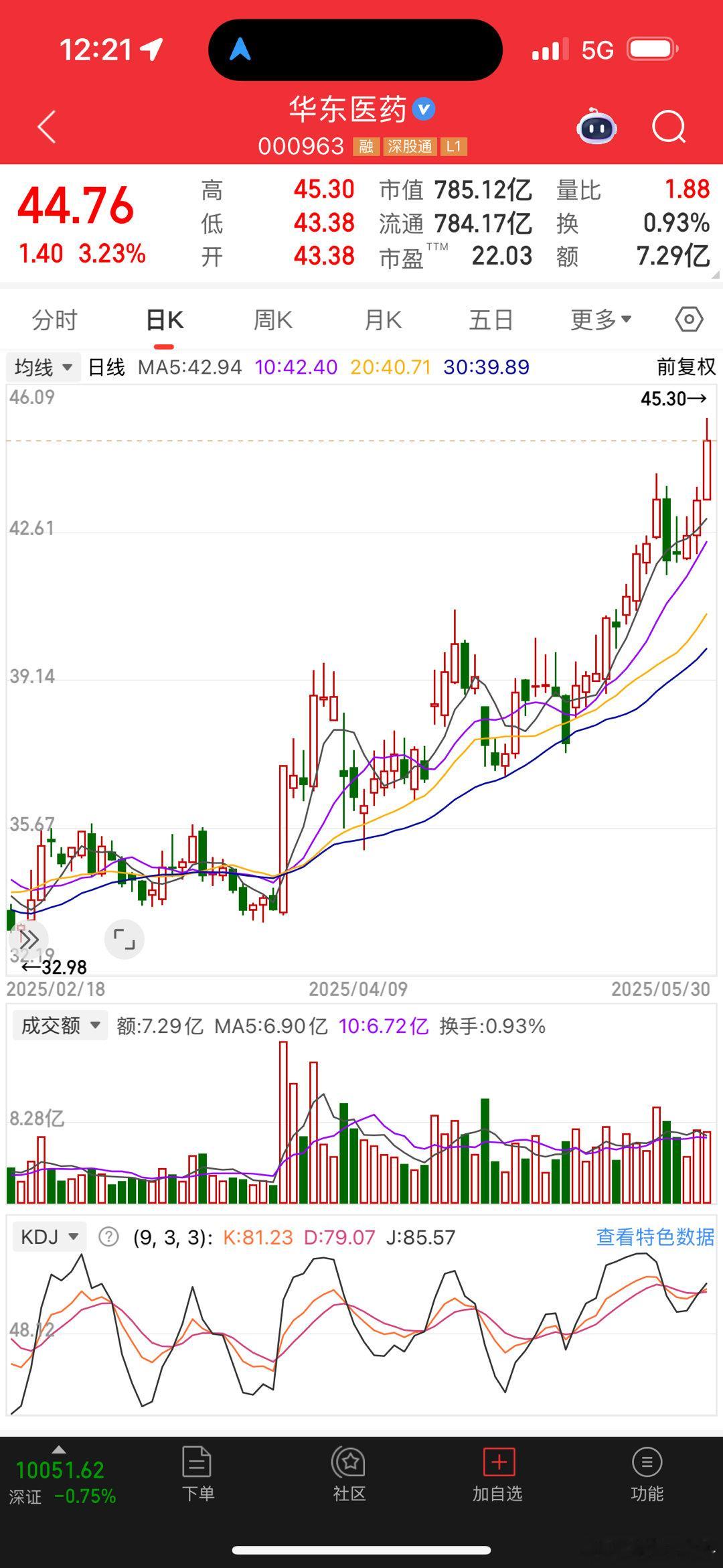The height and width of the screenshot is (1568, 723).
Task: Tap the blue navigation icon in Dynamic Island
Action: 240,49
